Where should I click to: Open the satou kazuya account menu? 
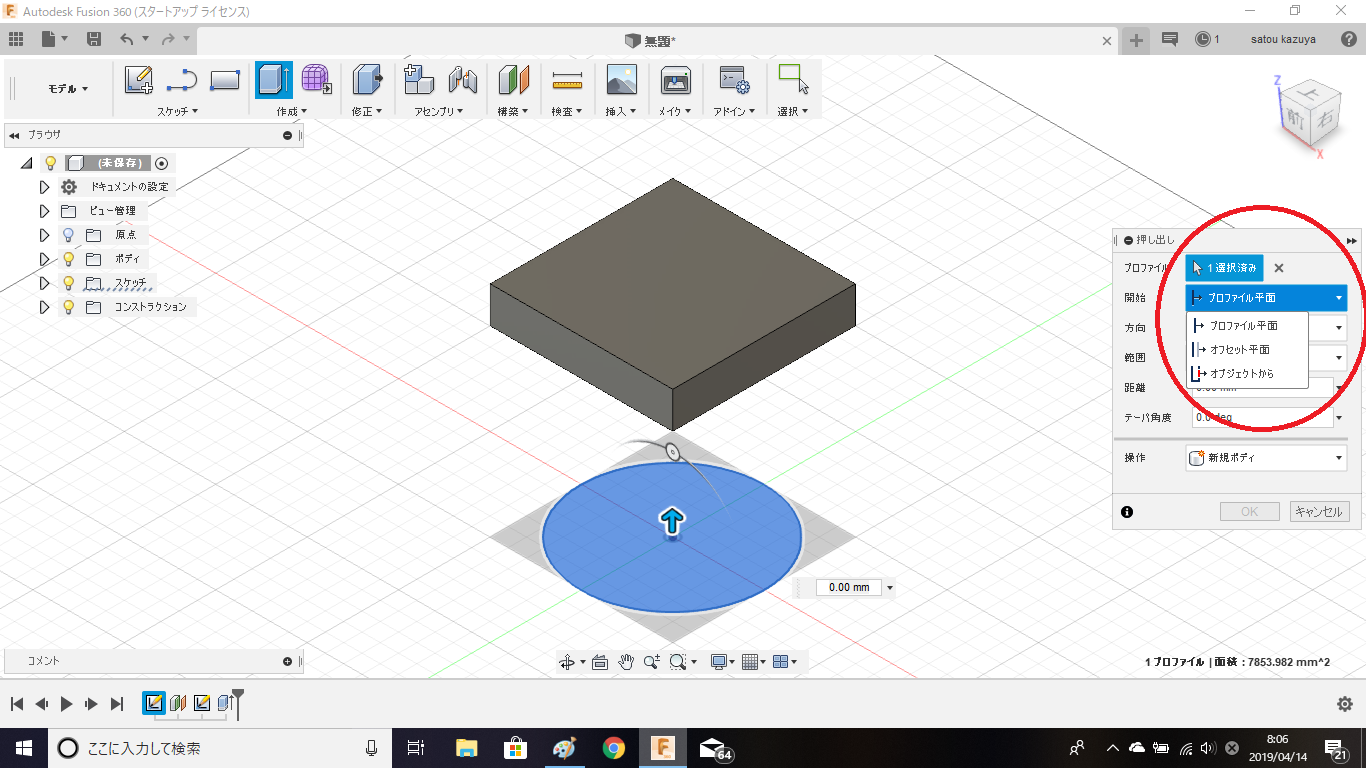(1283, 39)
